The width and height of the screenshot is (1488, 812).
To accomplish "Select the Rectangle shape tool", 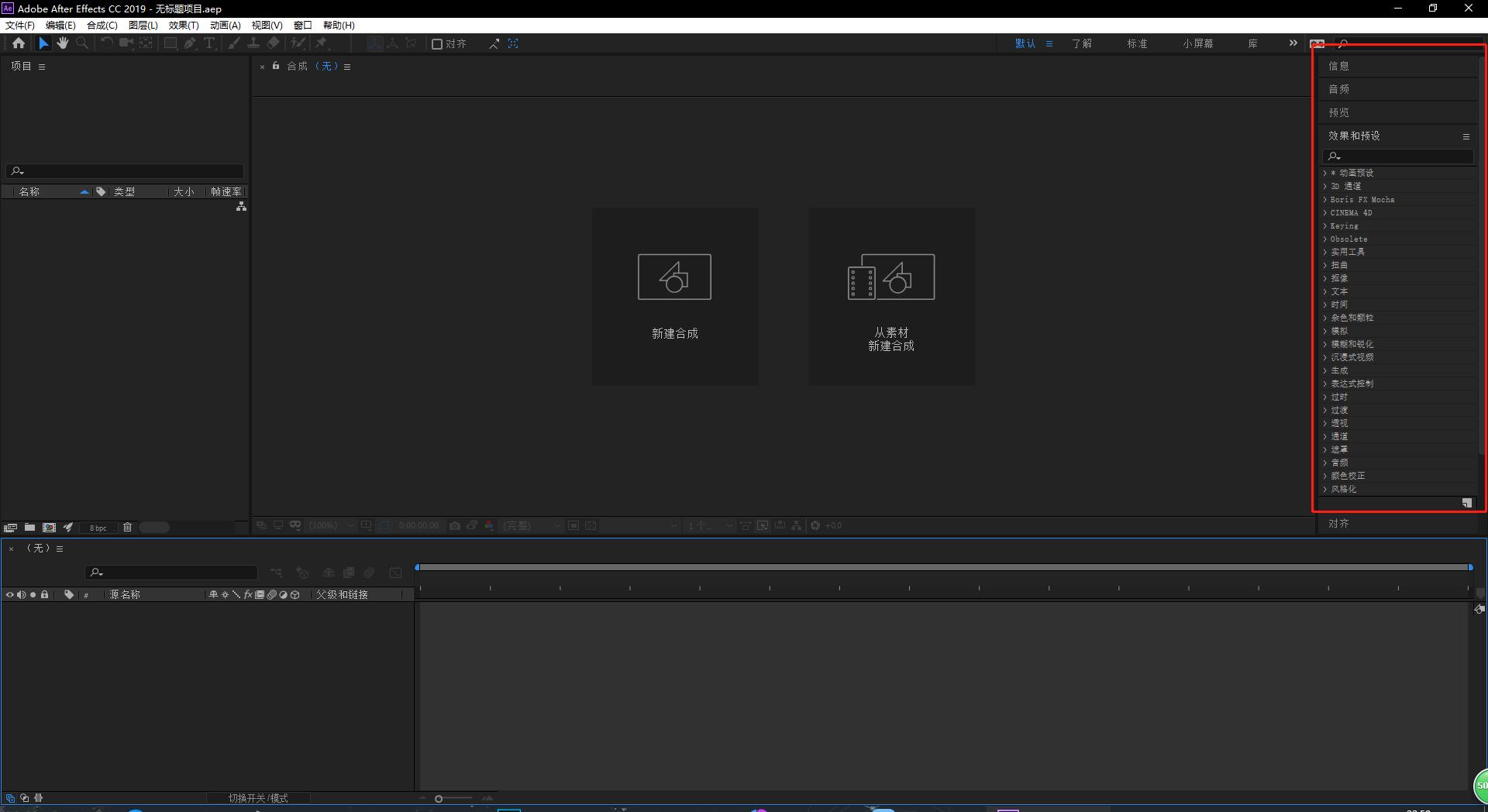I will (x=170, y=43).
